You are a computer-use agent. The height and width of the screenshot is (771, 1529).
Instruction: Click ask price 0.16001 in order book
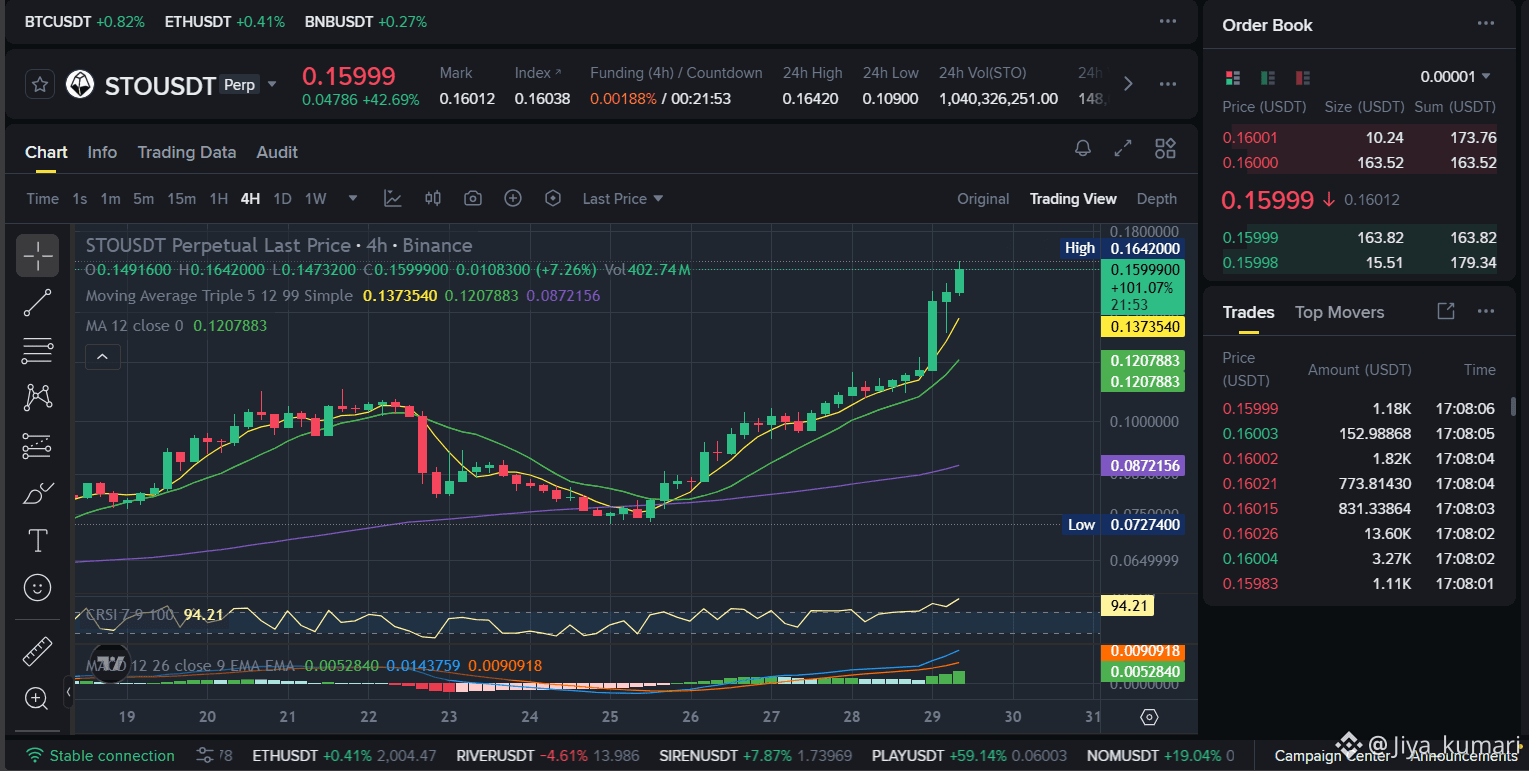tap(1250, 138)
